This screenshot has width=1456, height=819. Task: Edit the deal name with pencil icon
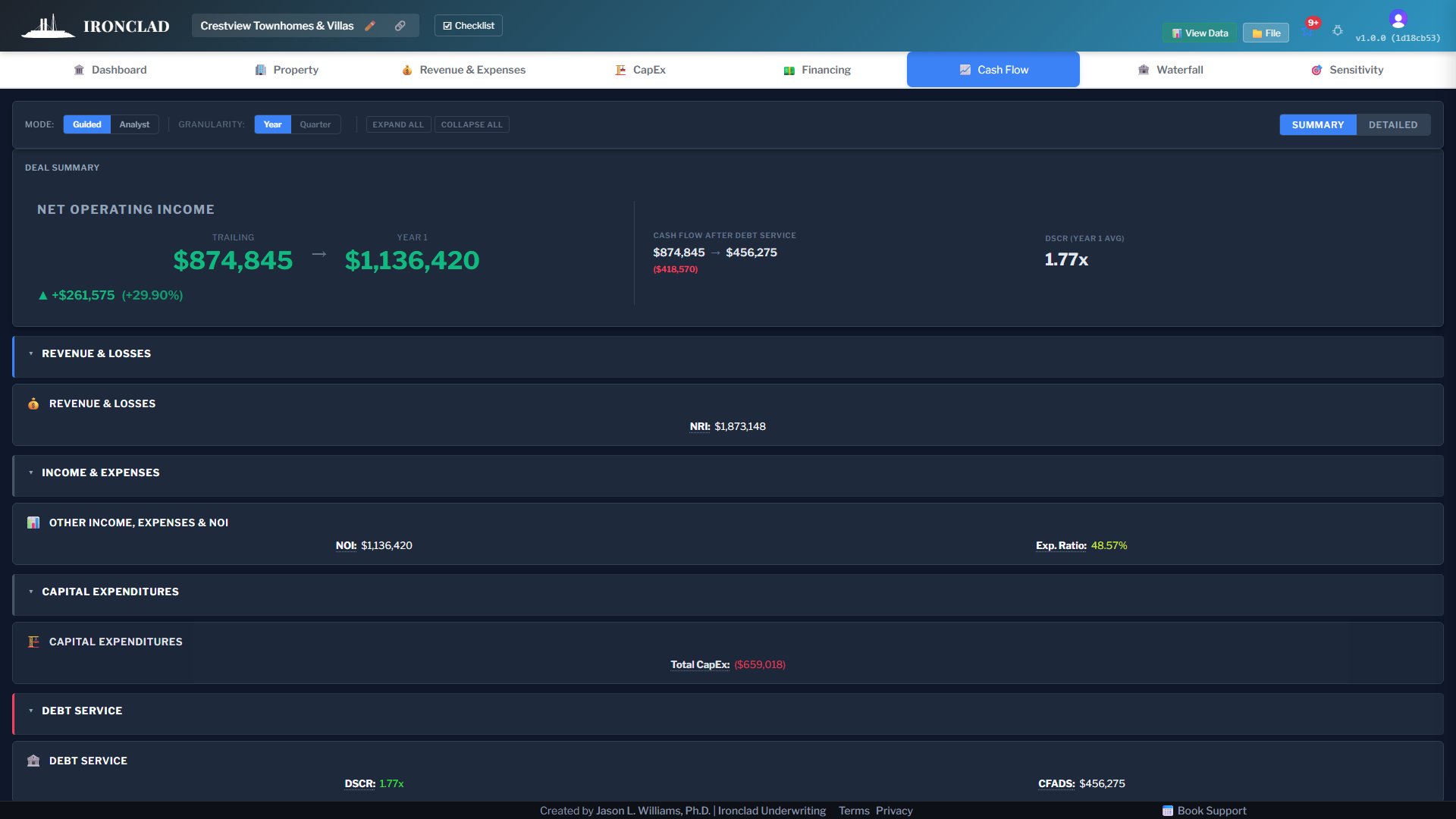(x=370, y=26)
